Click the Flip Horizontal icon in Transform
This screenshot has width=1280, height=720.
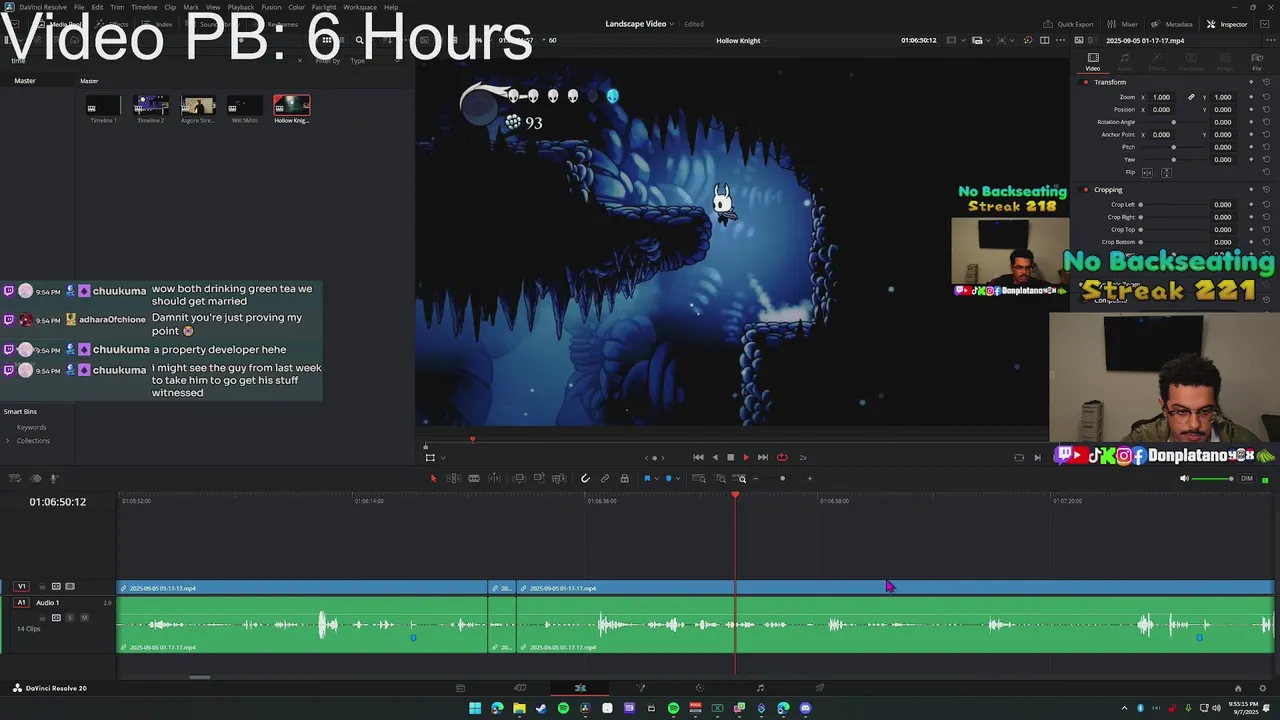(x=1147, y=172)
